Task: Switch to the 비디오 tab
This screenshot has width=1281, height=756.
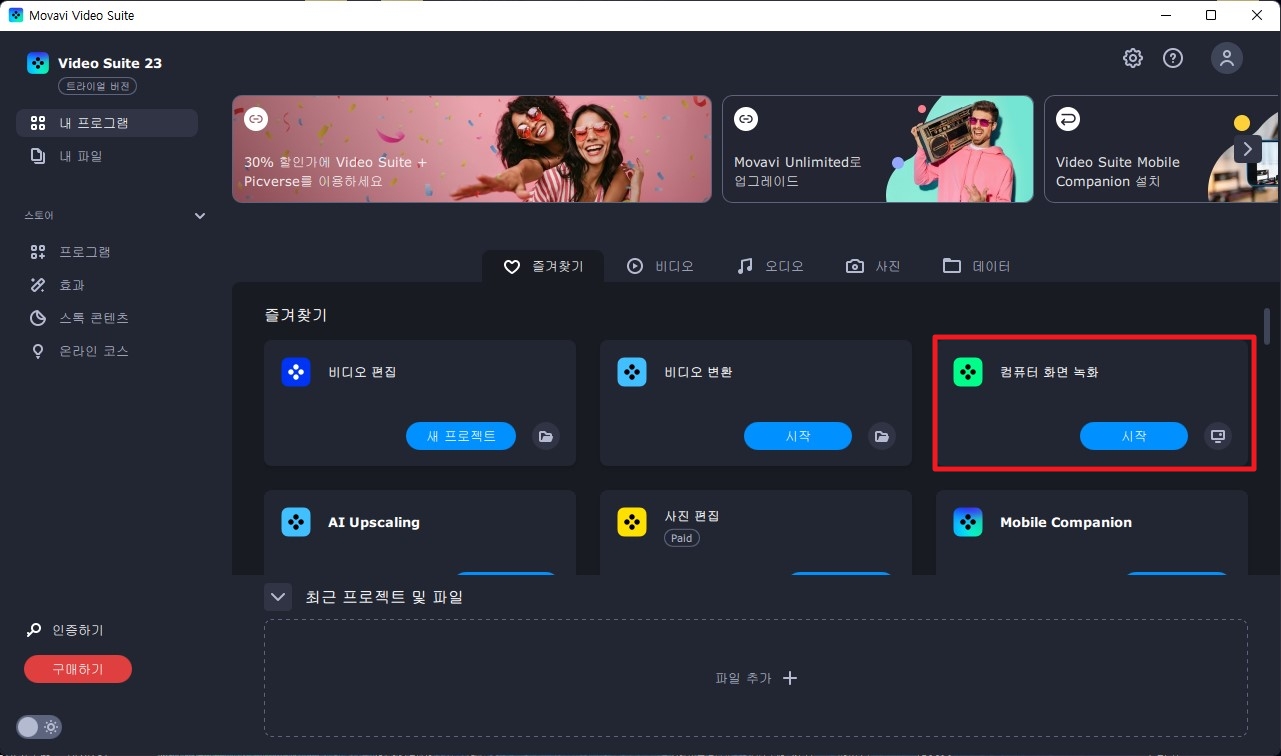Action: point(660,266)
